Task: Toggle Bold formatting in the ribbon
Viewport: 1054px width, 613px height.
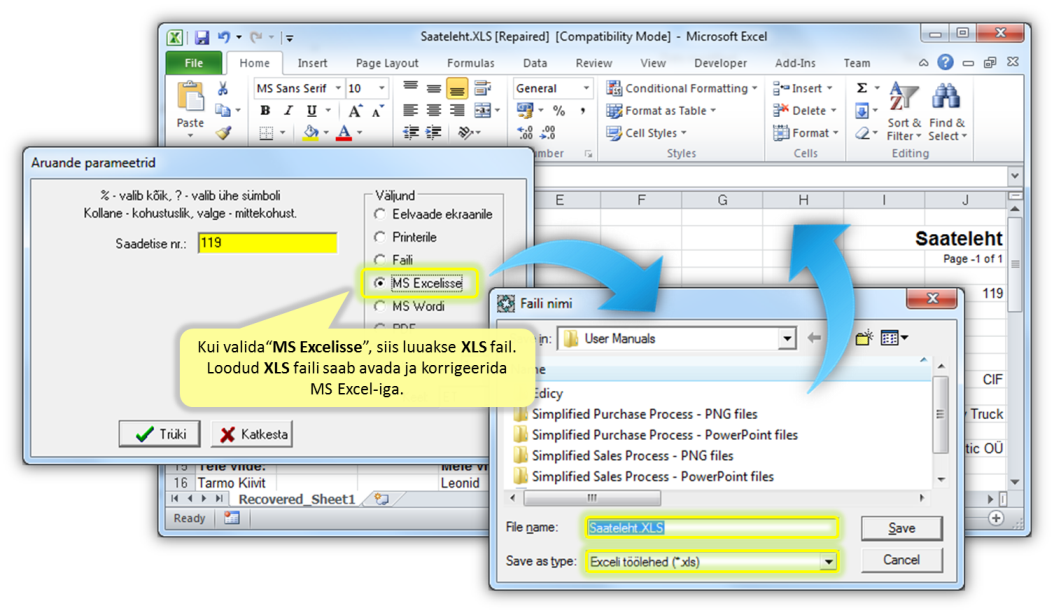Action: [265, 111]
